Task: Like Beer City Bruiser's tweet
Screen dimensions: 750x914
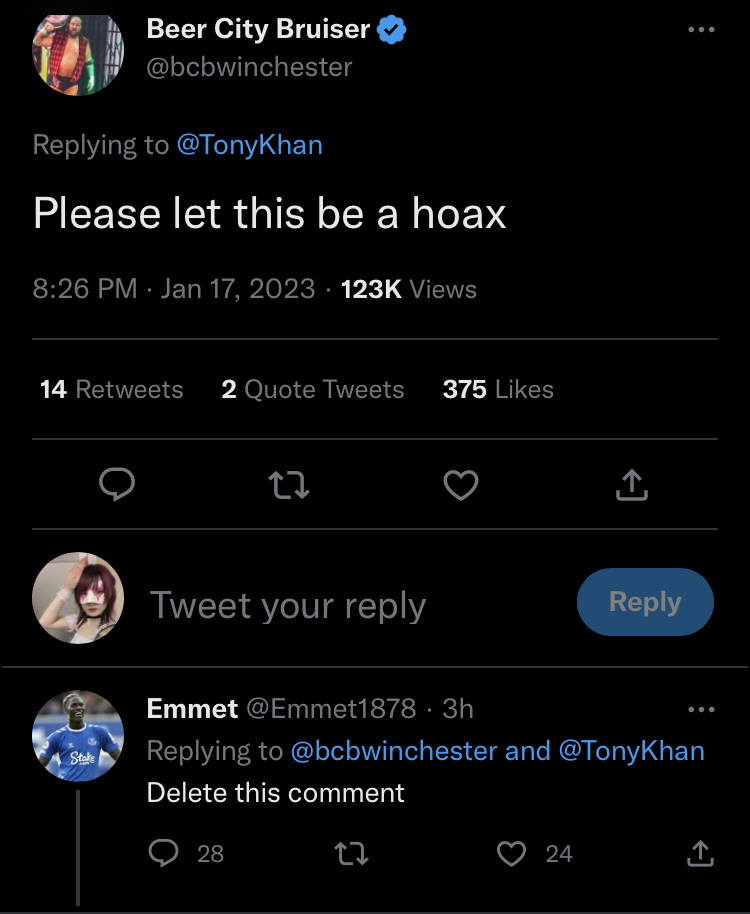Action: [x=461, y=485]
